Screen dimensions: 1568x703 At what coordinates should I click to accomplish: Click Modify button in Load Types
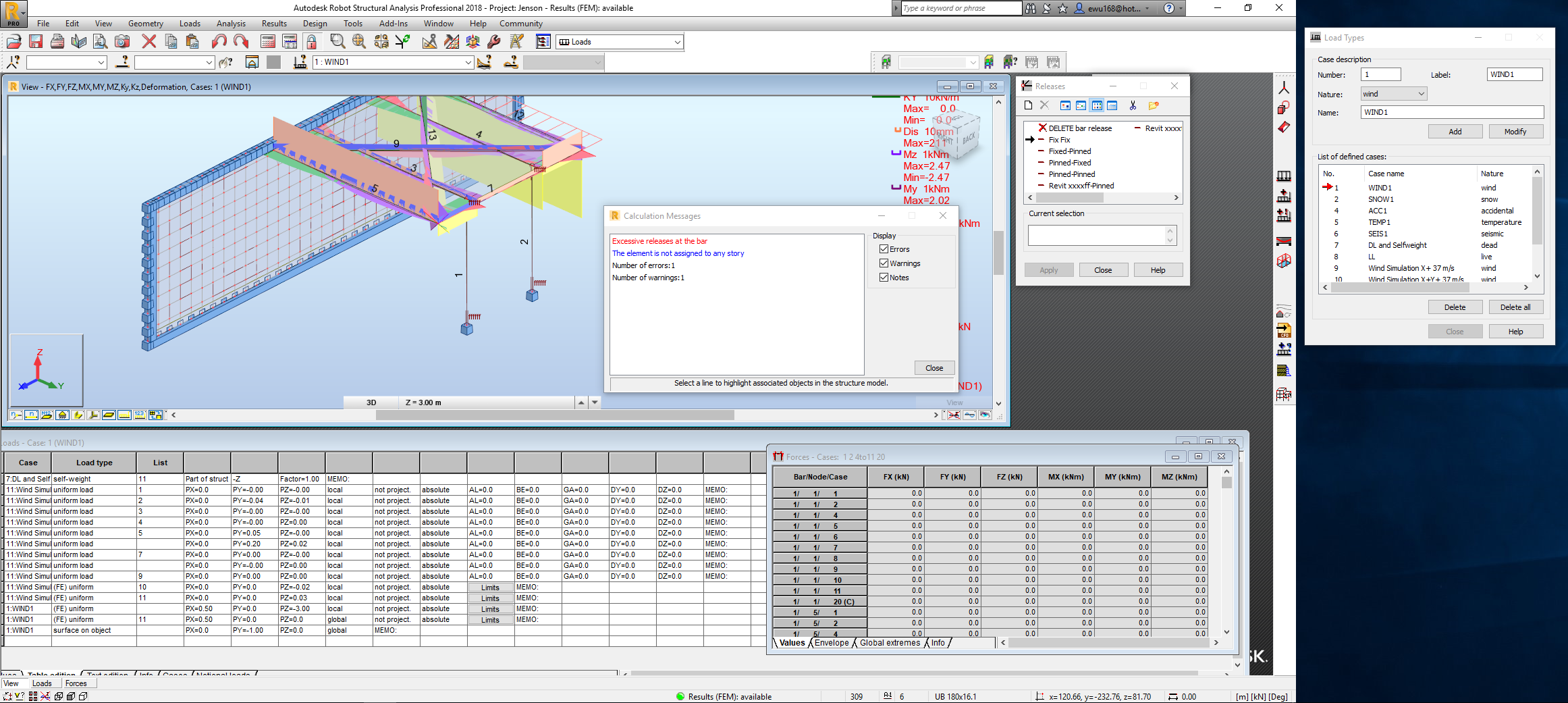coord(1515,132)
